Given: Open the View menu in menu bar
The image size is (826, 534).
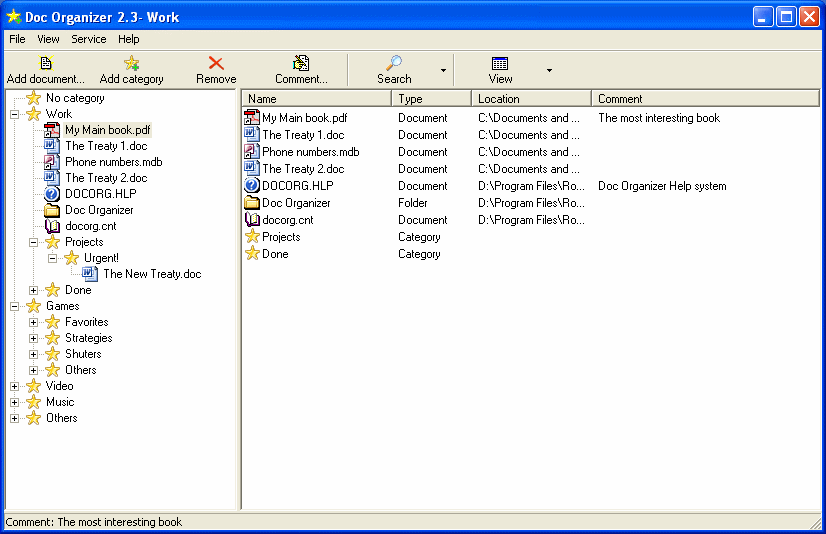Looking at the screenshot, I should (48, 39).
